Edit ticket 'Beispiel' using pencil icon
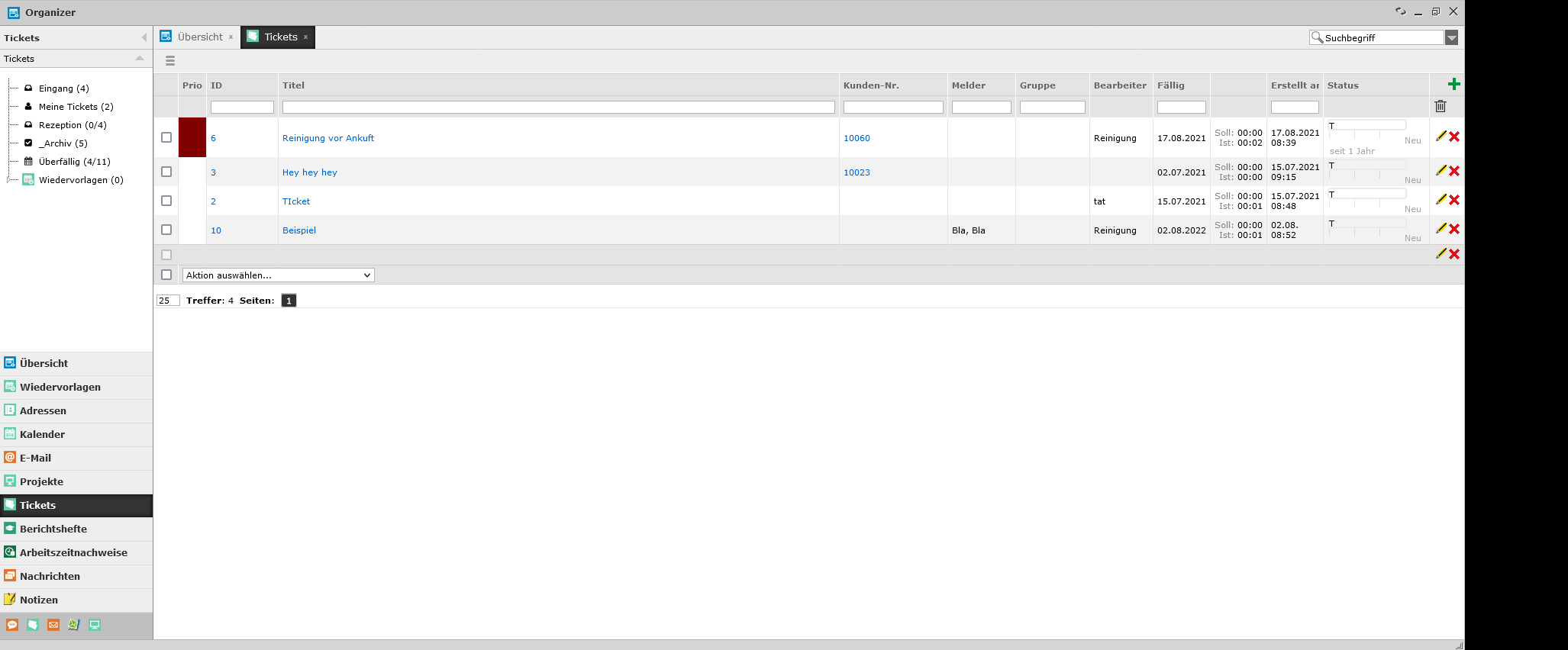The width and height of the screenshot is (1568, 650). pos(1441,228)
